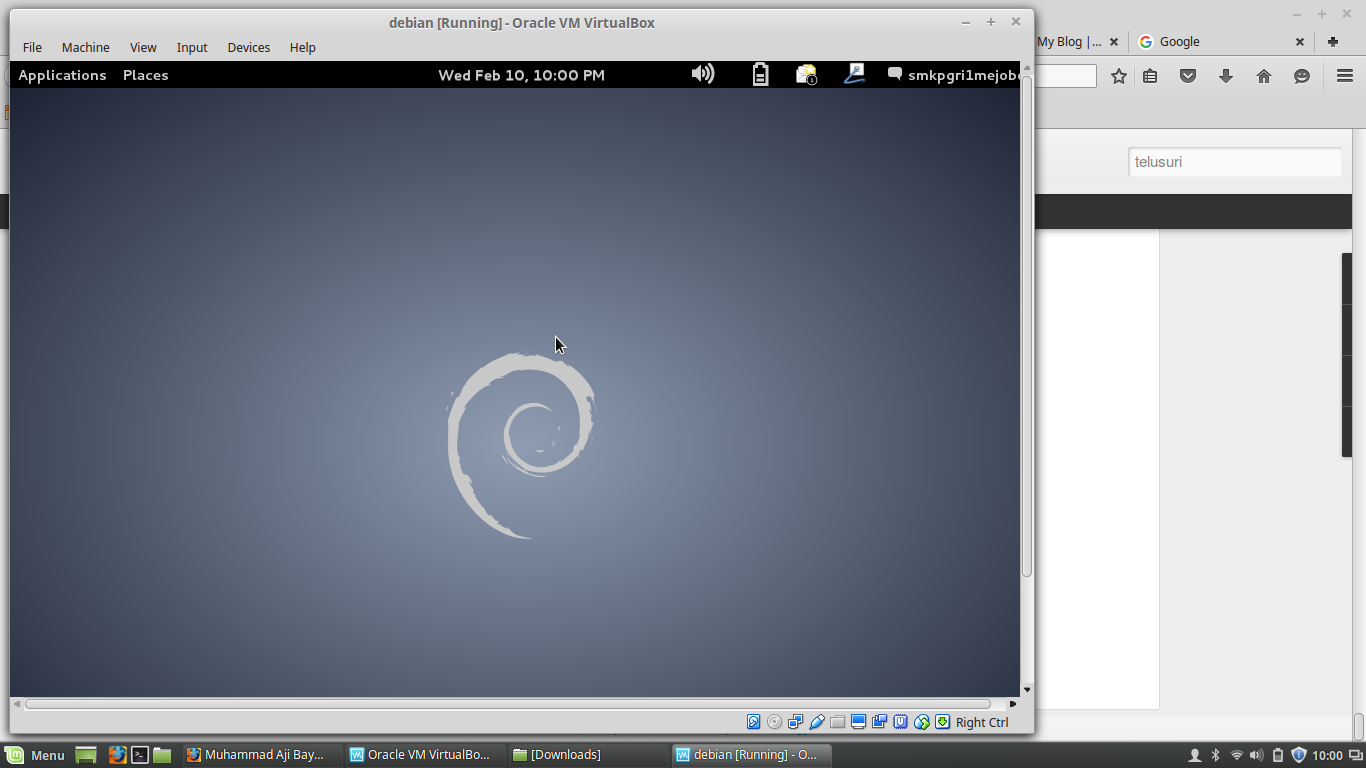Image resolution: width=1366 pixels, height=768 pixels.
Task: Bookmark this page with the star icon
Action: point(1119,76)
